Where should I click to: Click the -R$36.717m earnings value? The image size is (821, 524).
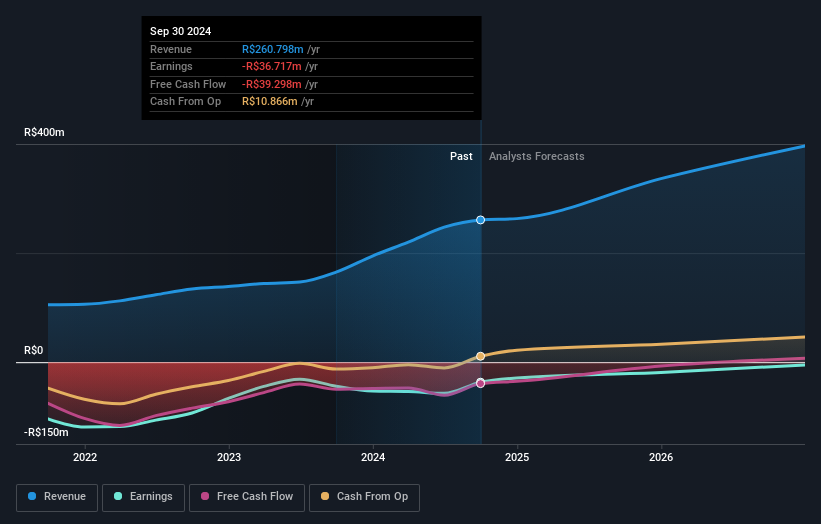tap(272, 66)
